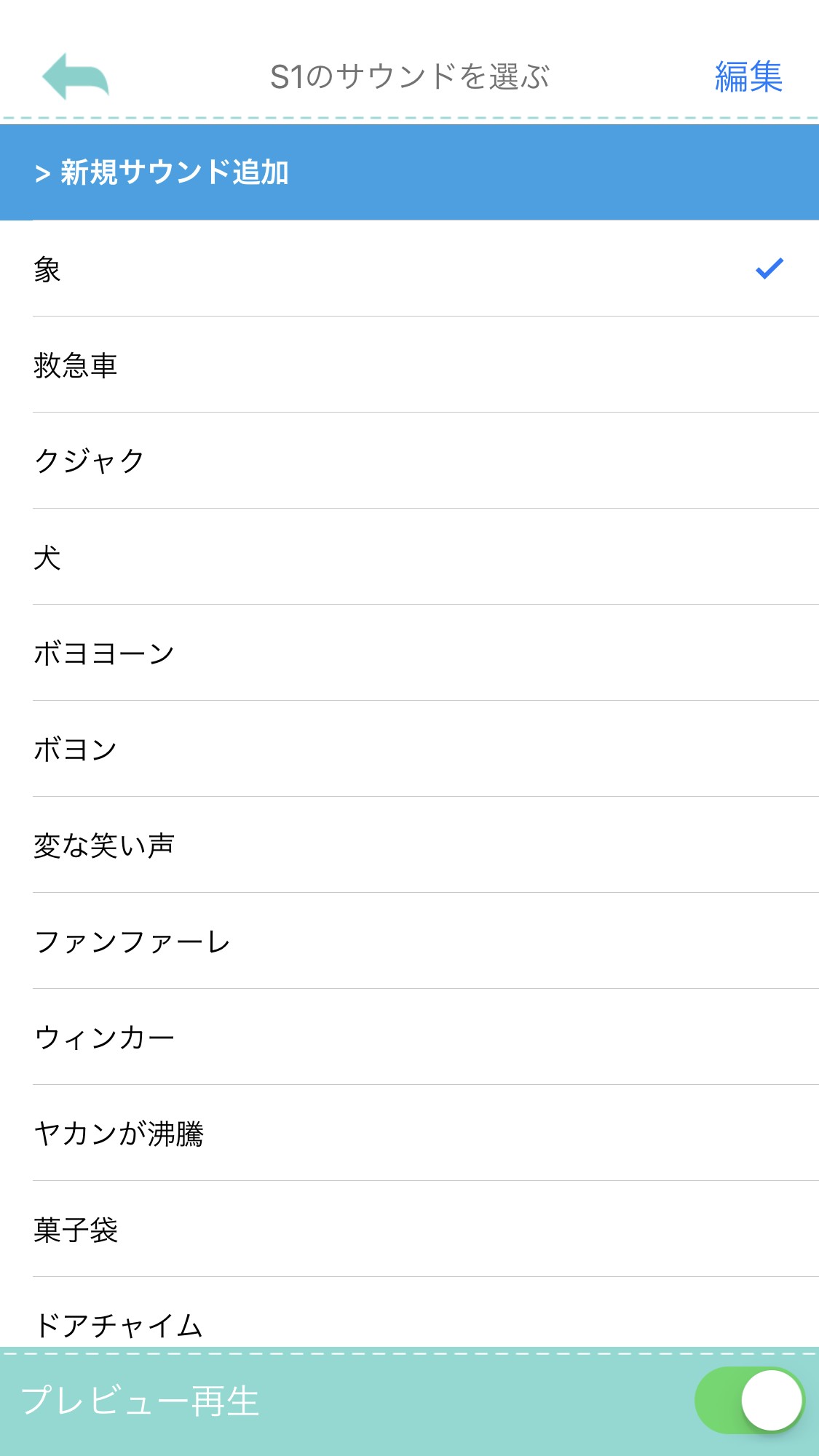Pick the ファンファーレ sound

(x=132, y=942)
